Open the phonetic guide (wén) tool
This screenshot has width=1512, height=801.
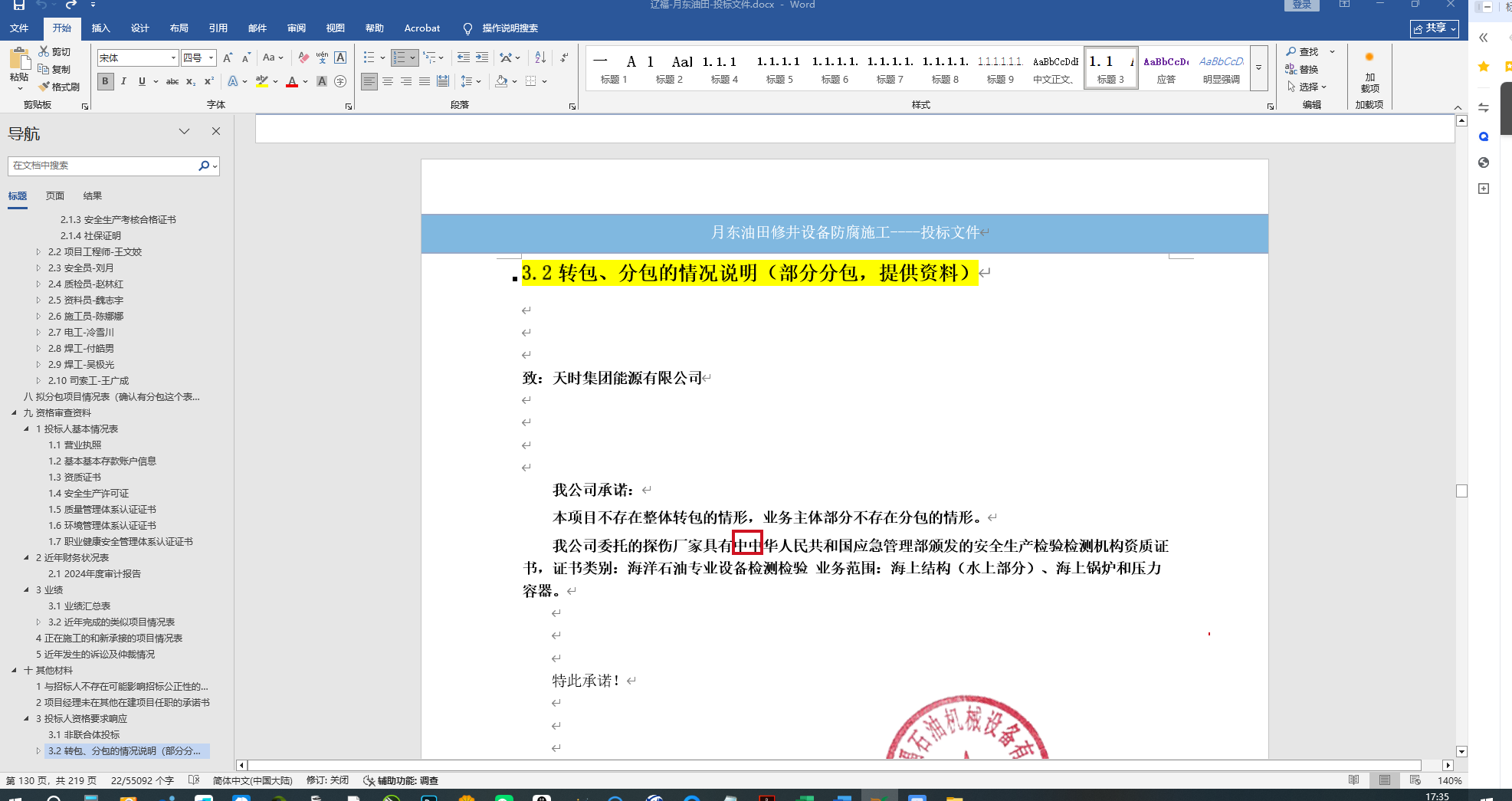coord(322,57)
